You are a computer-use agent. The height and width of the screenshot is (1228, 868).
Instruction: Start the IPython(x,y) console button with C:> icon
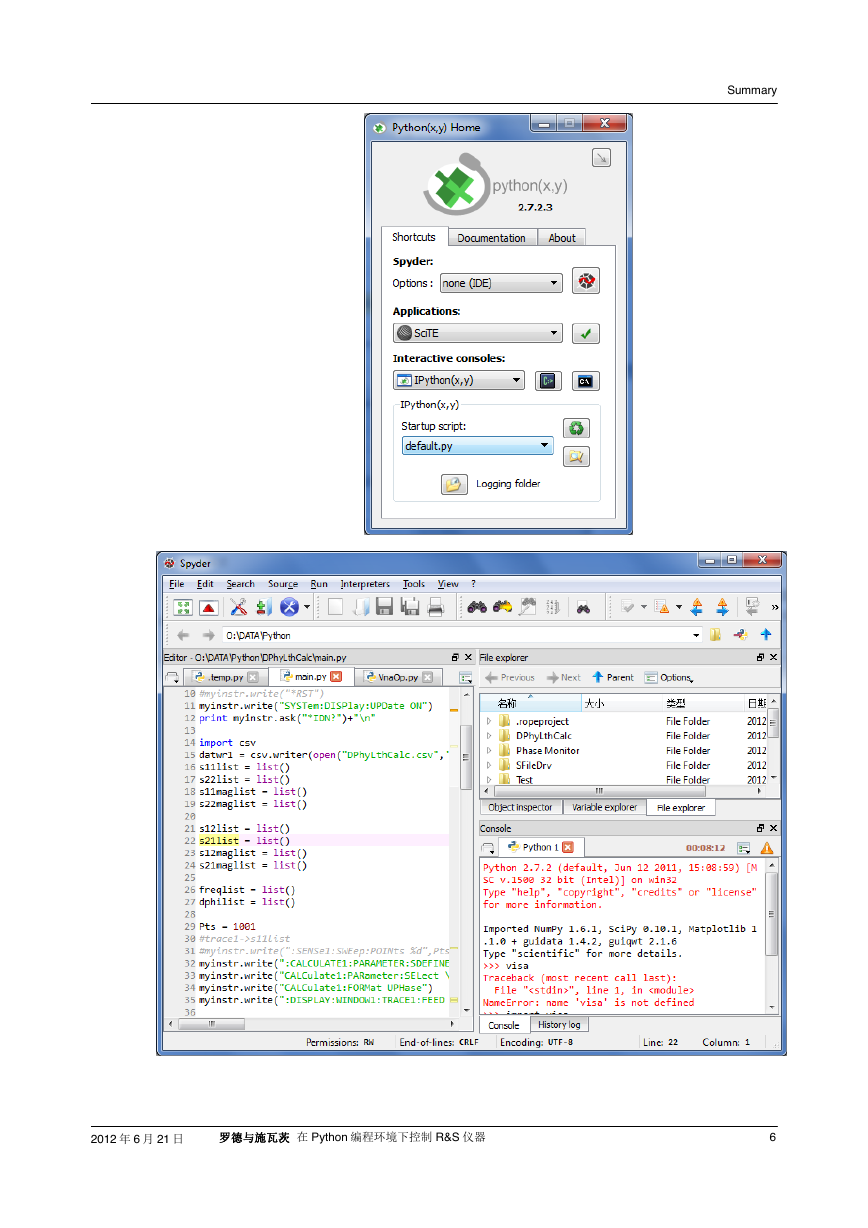pyautogui.click(x=547, y=380)
